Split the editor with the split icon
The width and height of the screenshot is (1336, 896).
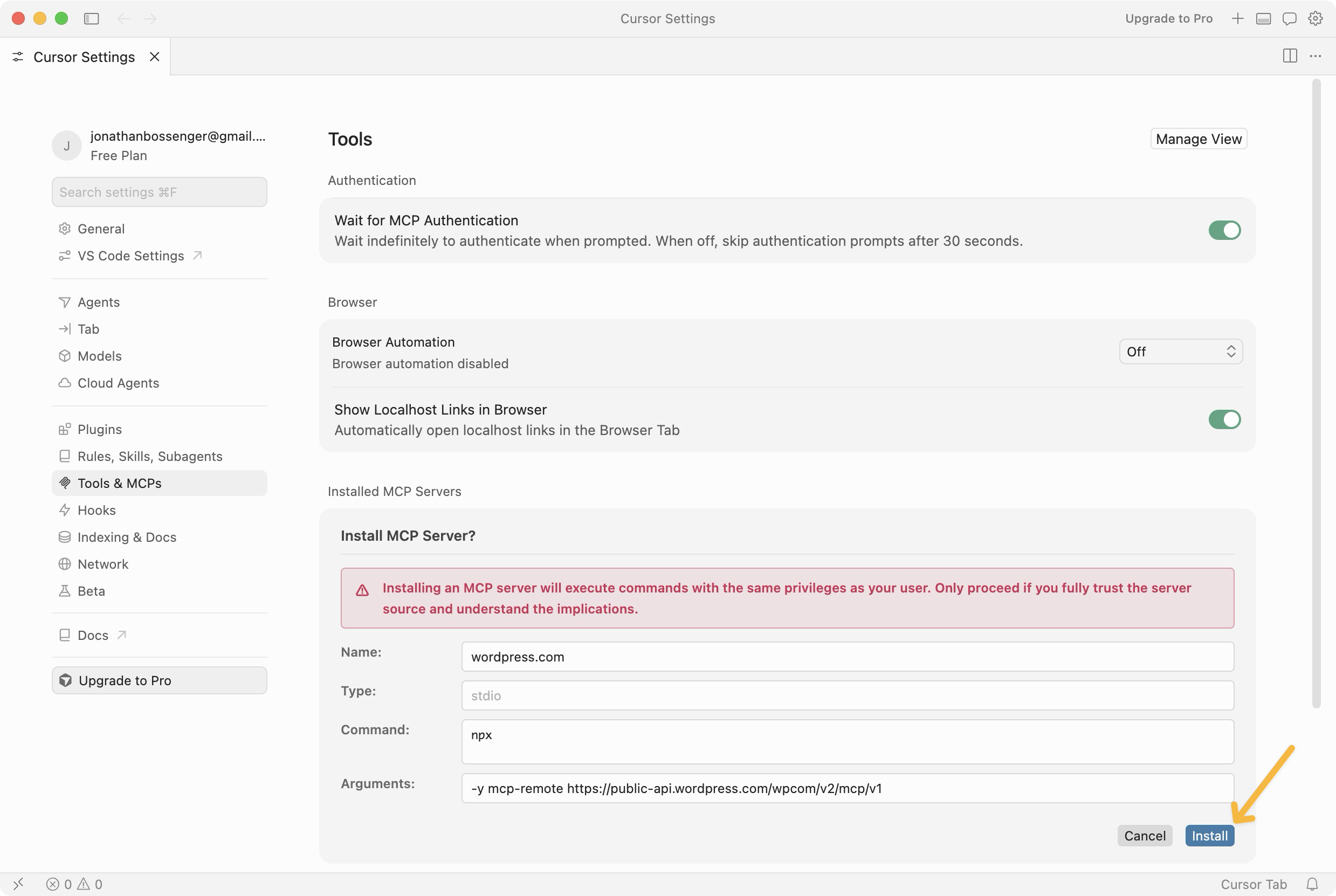click(x=1290, y=56)
